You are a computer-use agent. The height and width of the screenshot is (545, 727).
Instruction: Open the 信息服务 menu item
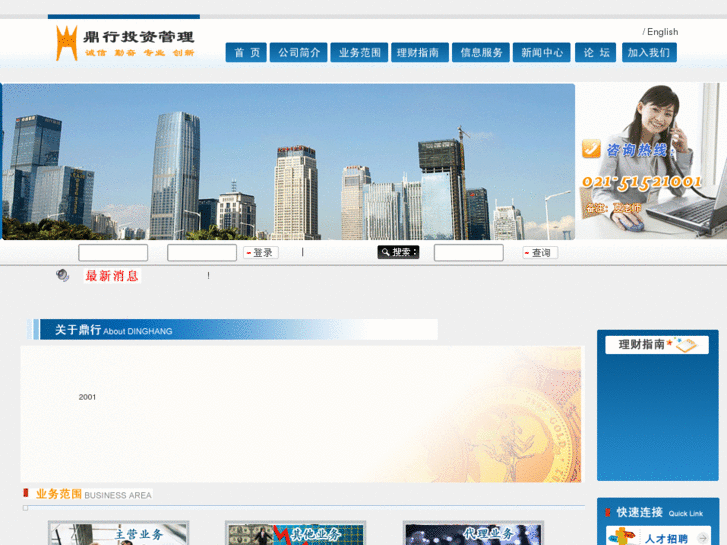click(x=481, y=52)
